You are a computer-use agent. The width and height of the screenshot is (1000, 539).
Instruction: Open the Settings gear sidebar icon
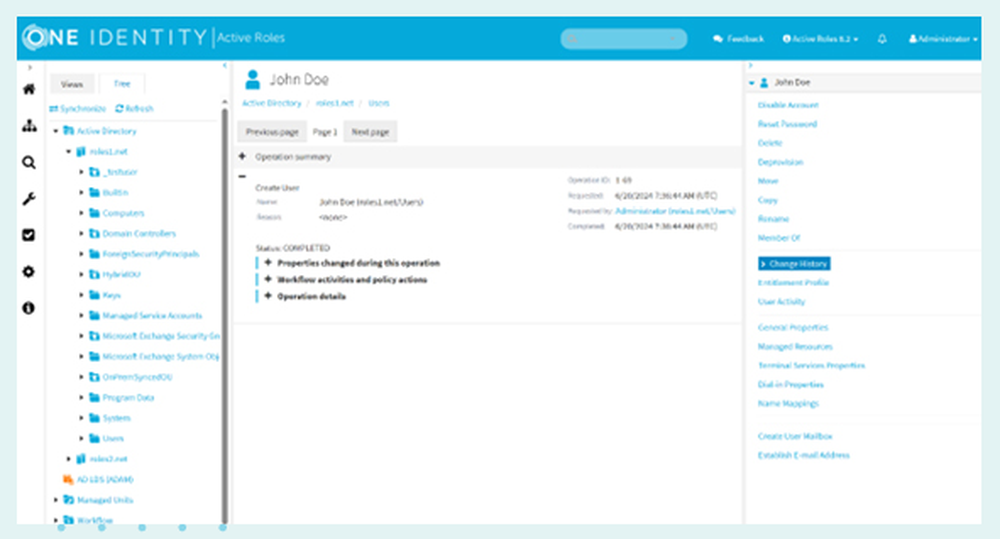pos(29,272)
